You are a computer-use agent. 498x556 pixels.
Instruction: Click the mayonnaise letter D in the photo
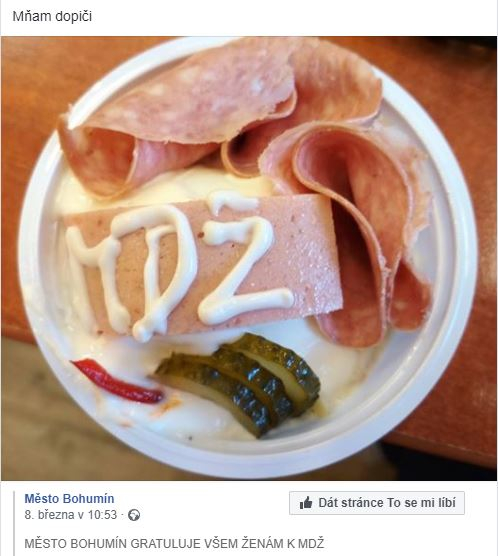pos(158,269)
